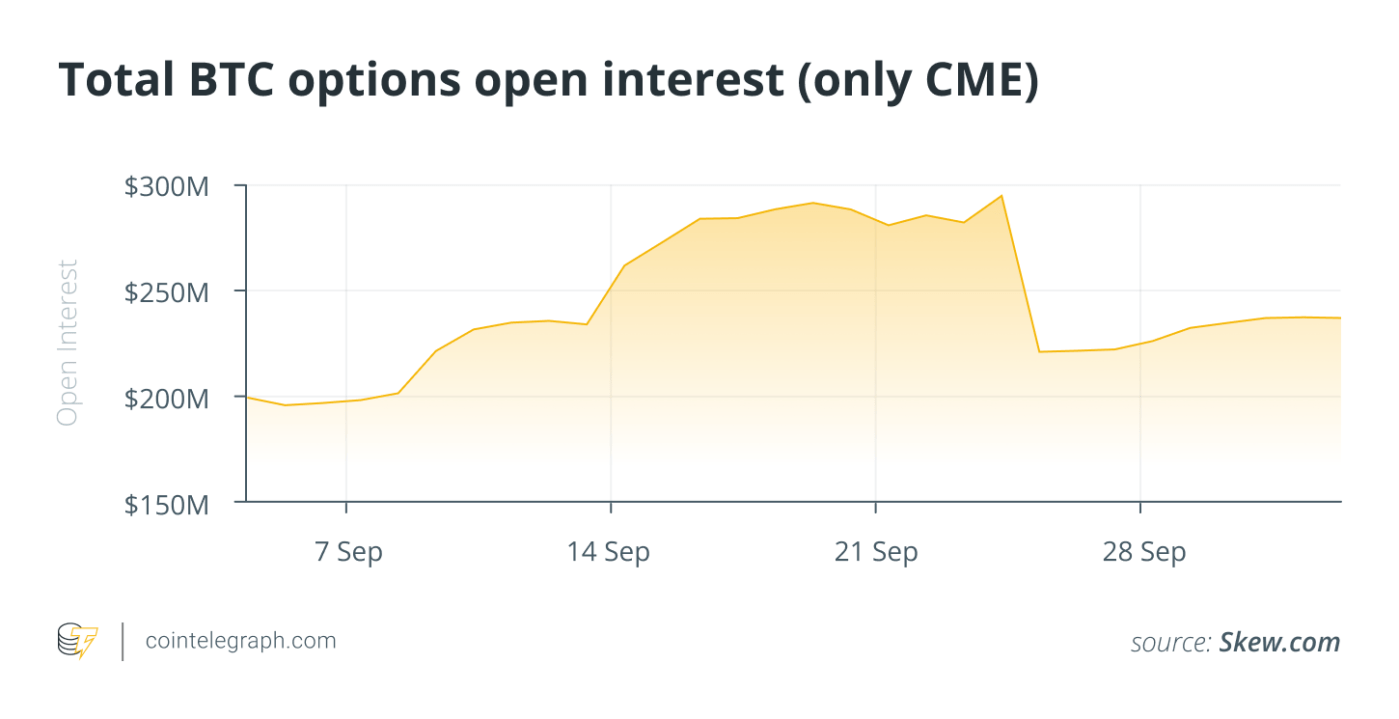Select the chart title text

tap(548, 82)
